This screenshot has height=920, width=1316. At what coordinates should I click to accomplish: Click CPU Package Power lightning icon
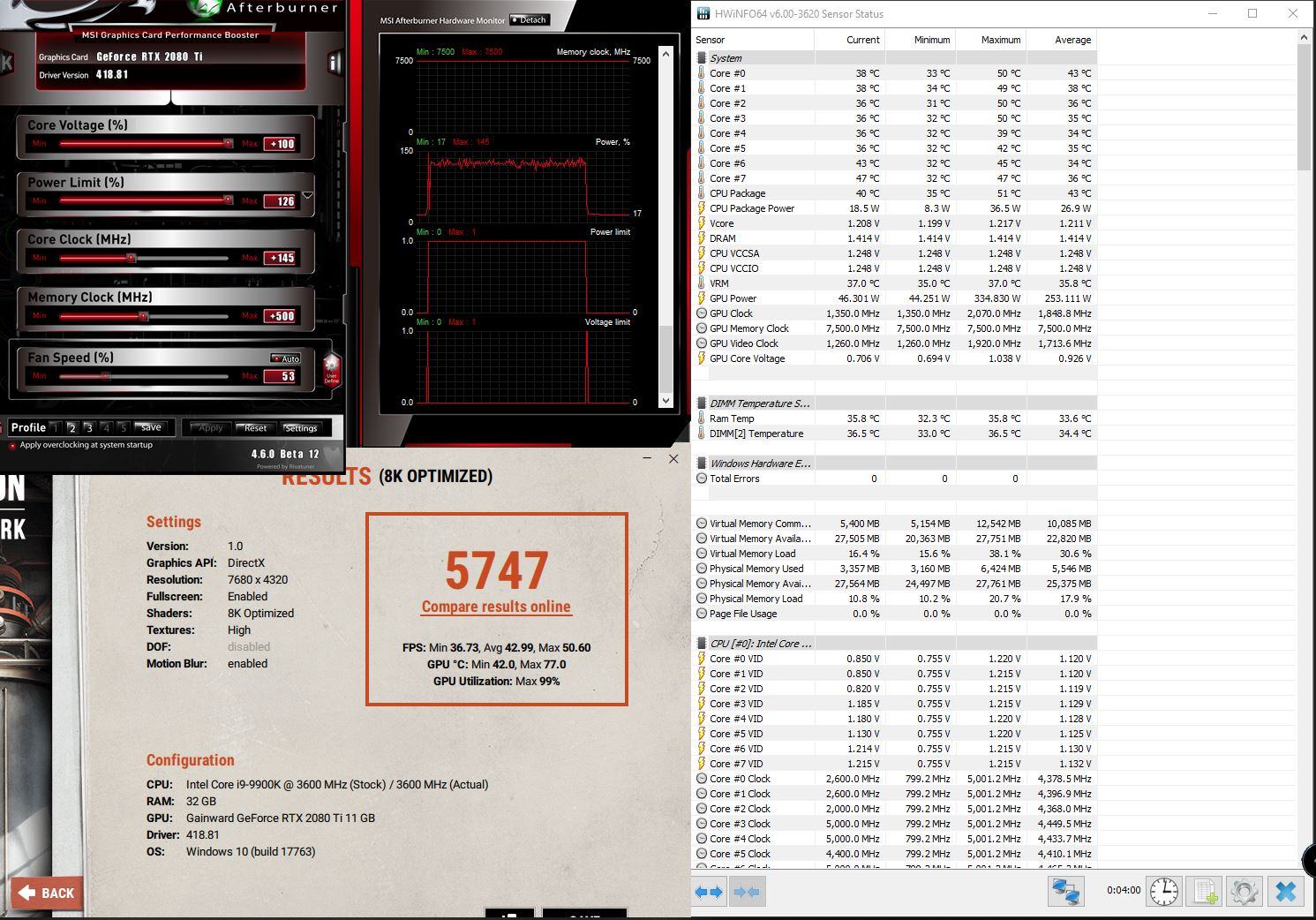click(702, 208)
